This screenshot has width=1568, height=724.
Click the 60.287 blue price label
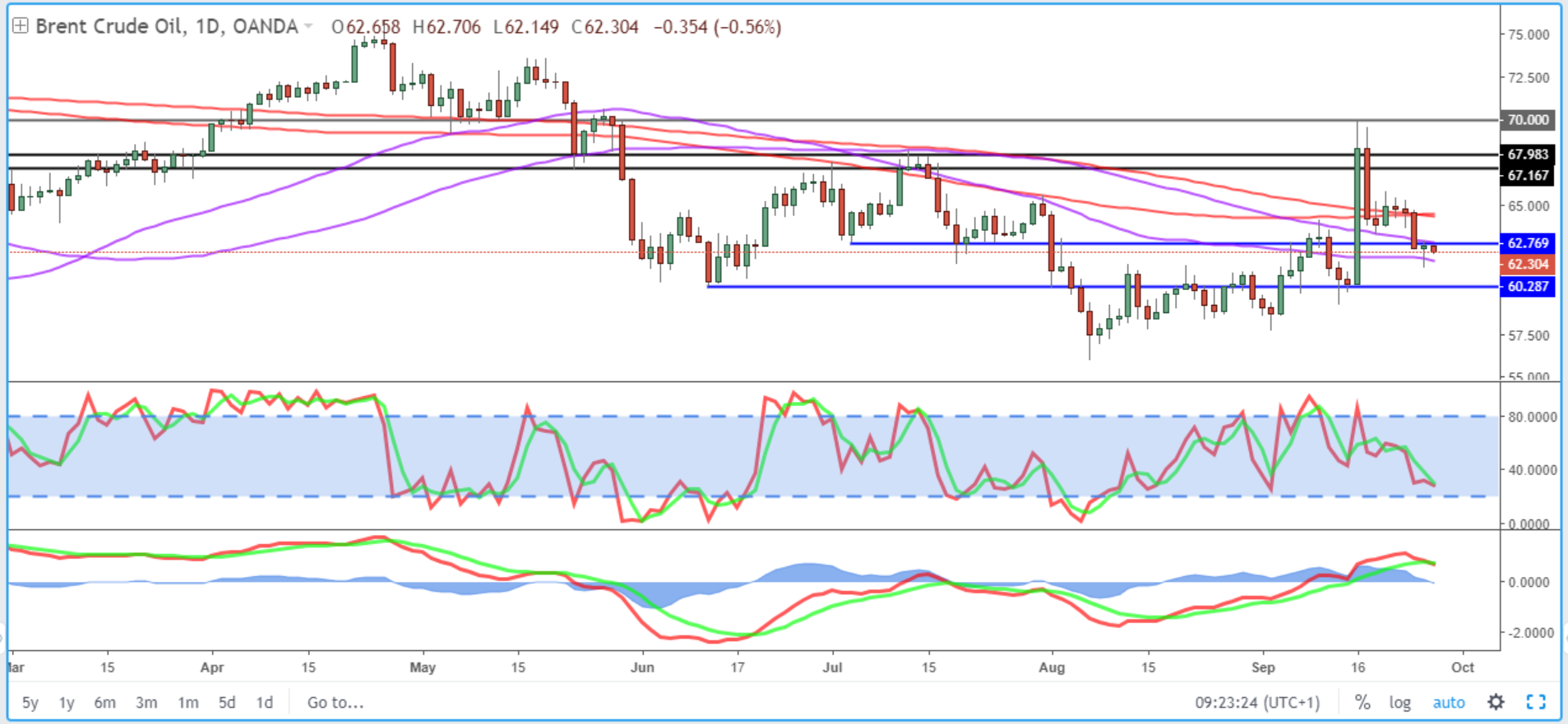click(x=1528, y=287)
